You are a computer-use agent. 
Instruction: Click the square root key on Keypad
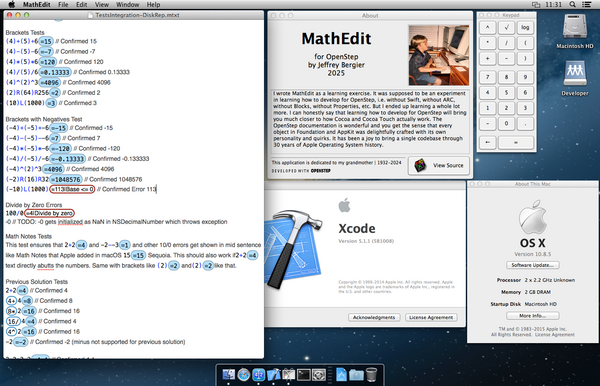(x=506, y=28)
